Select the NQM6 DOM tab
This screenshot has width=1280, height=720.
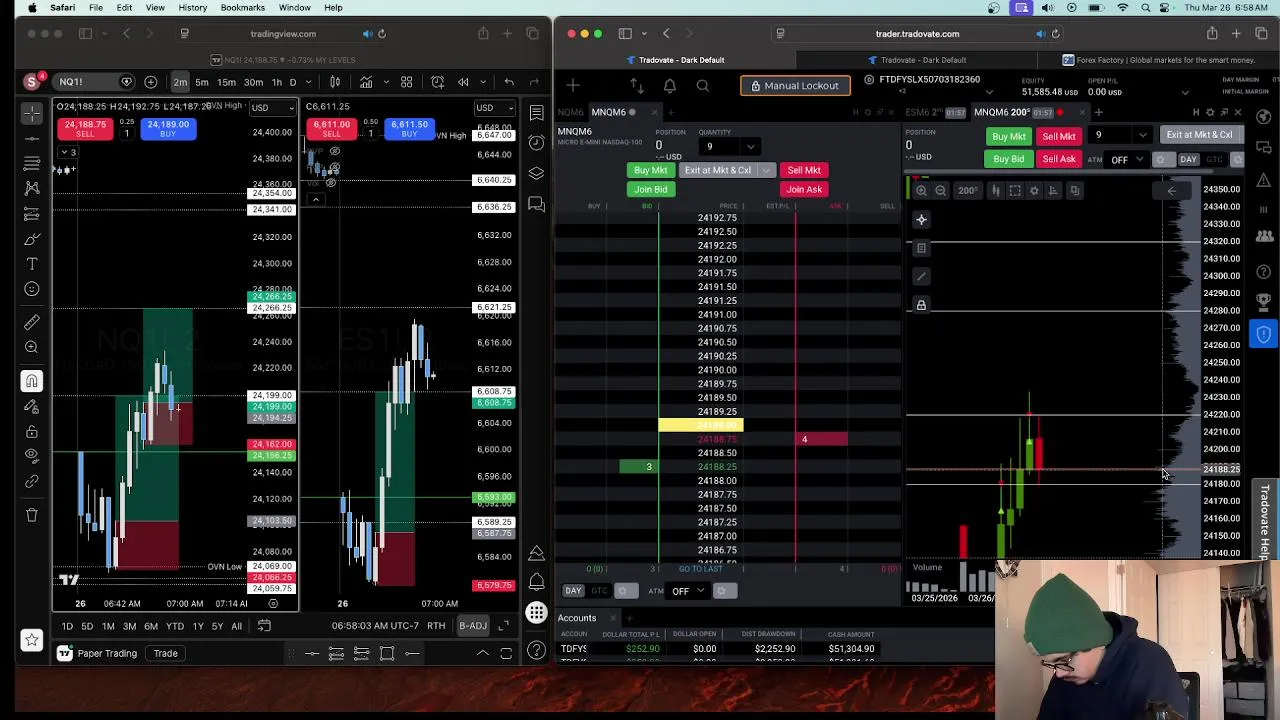(x=570, y=112)
